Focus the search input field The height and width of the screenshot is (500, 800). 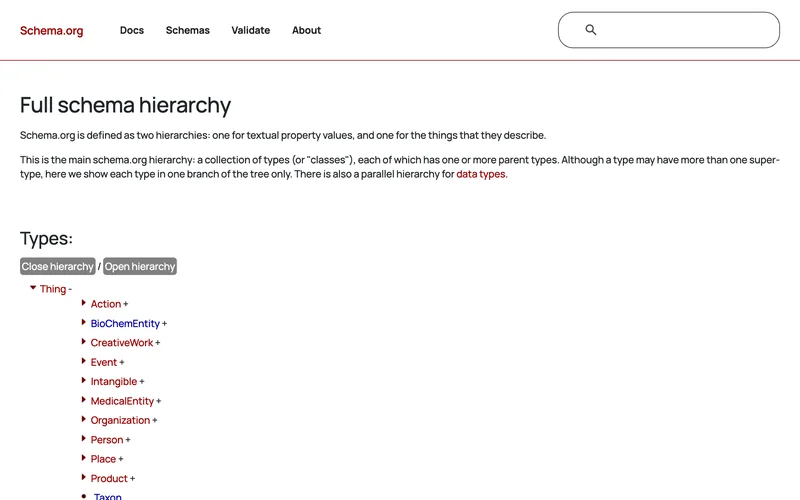[668, 30]
